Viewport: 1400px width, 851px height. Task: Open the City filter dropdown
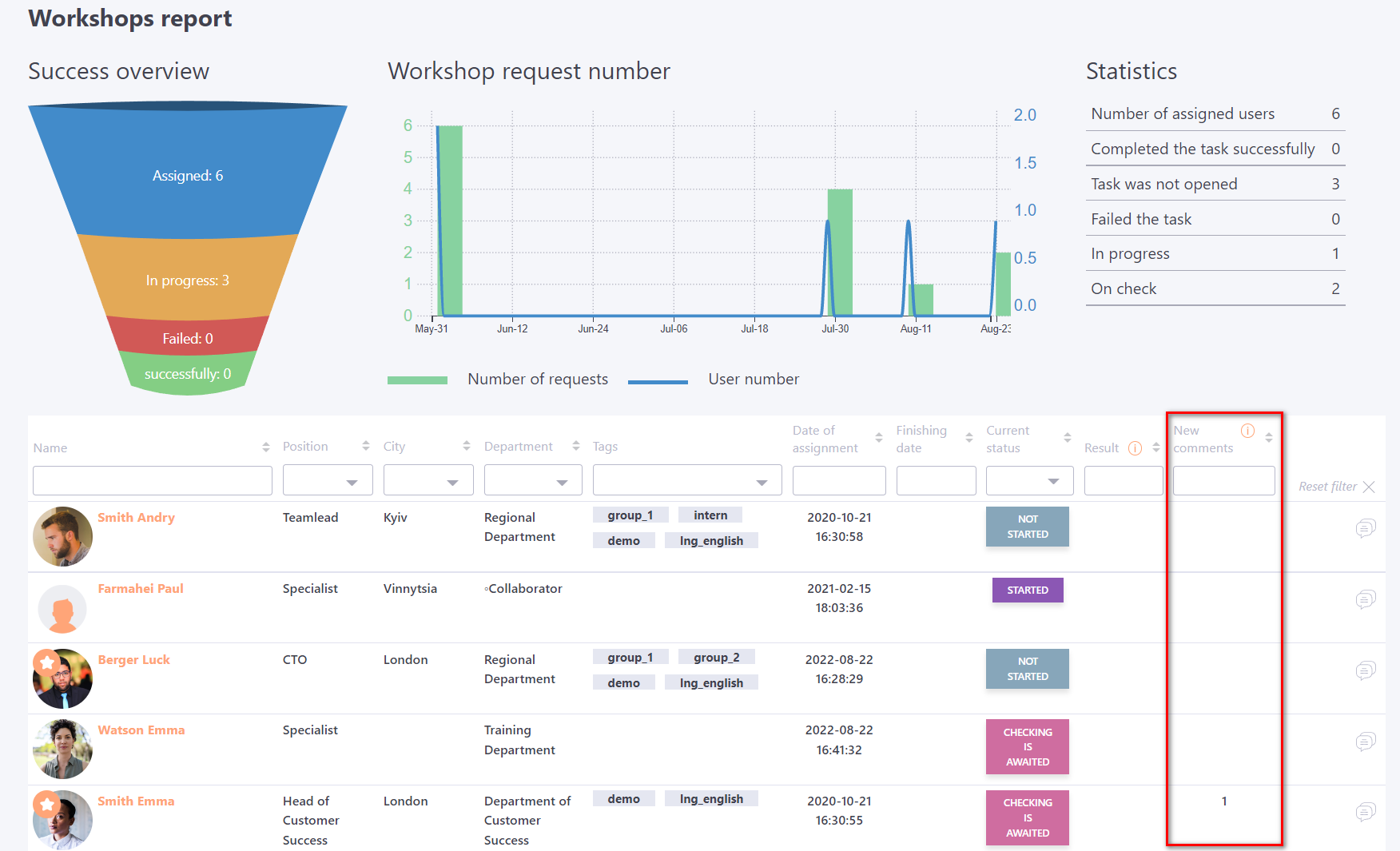[x=428, y=481]
